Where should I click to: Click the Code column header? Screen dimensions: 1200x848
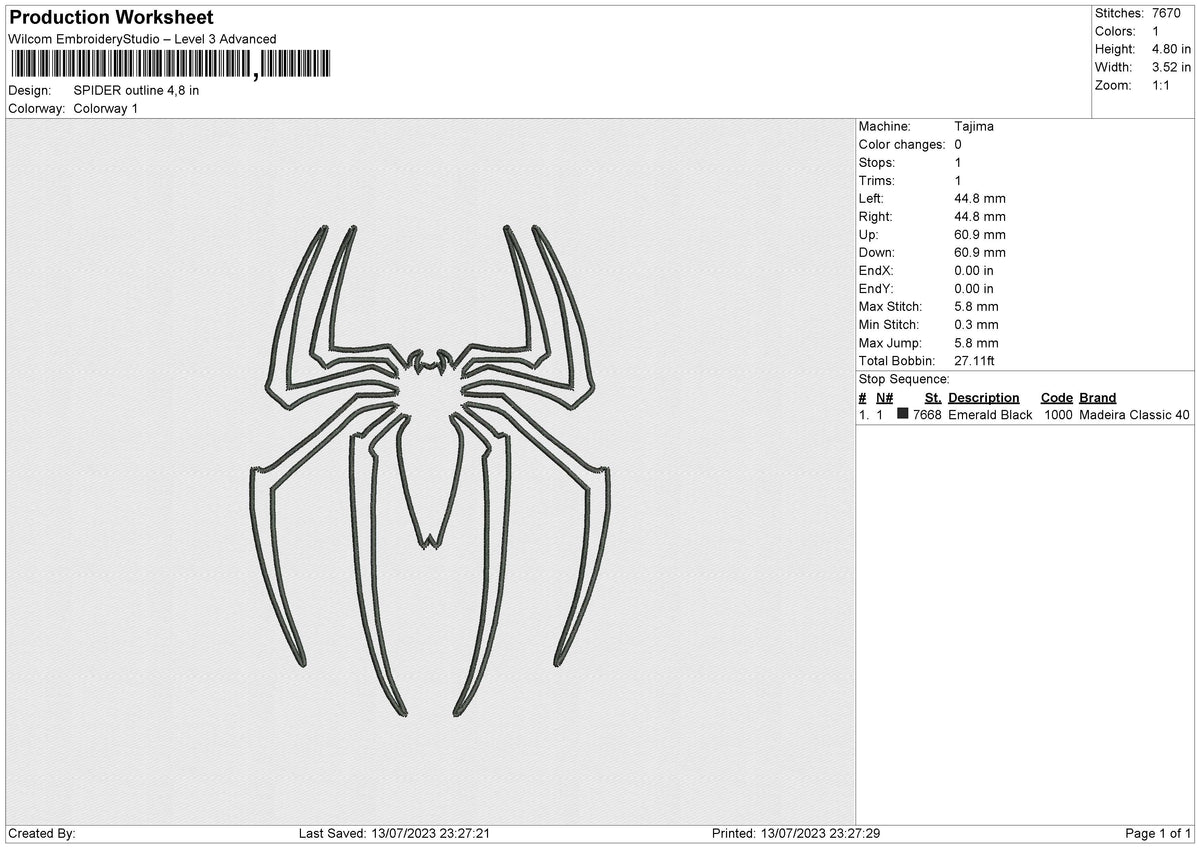tap(1057, 398)
